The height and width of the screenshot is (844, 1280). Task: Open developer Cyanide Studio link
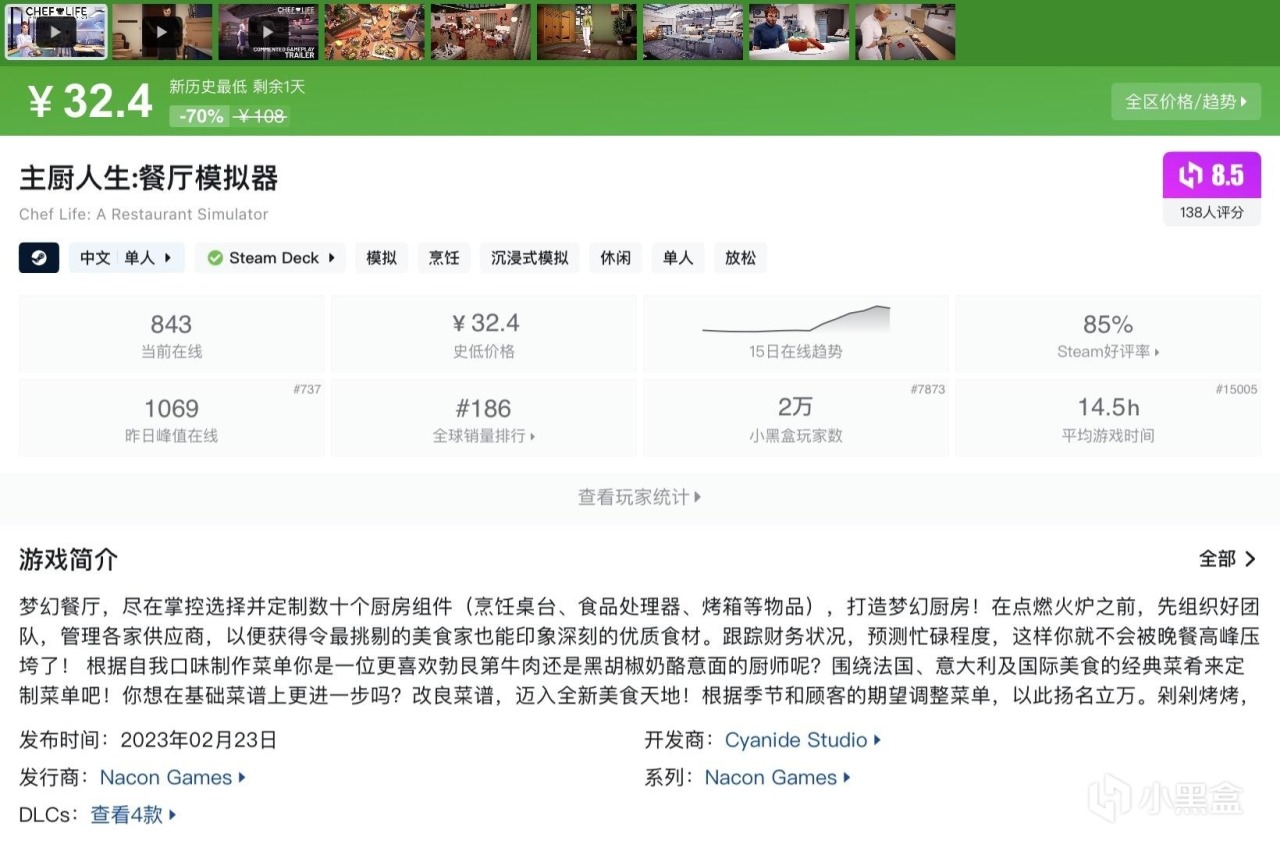click(803, 740)
